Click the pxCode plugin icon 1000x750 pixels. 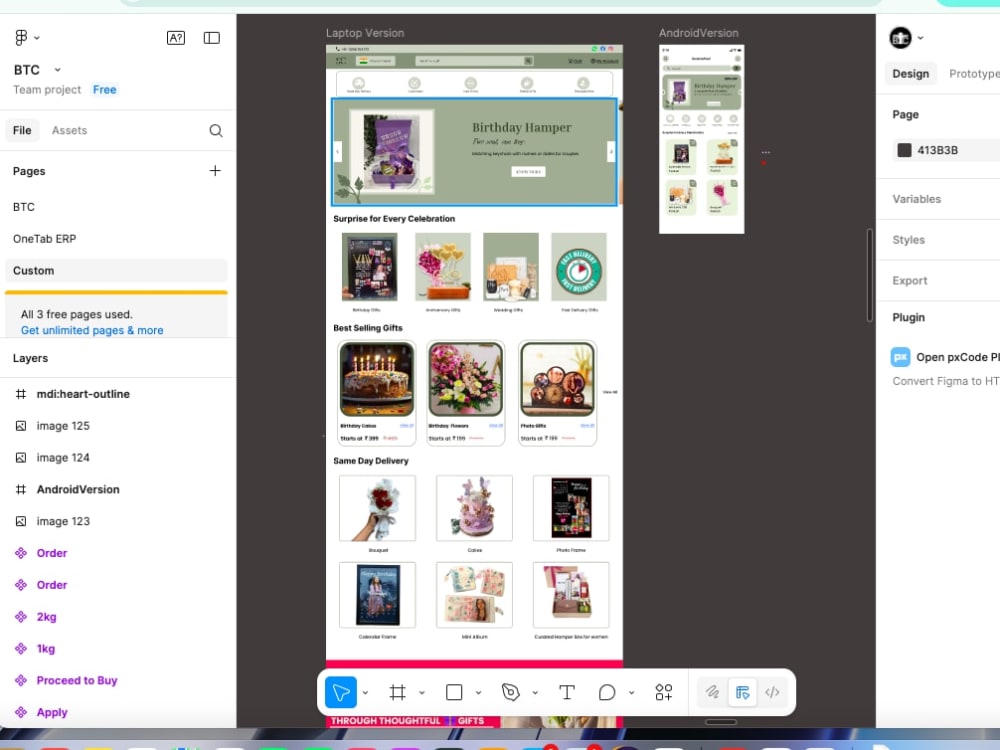pos(901,357)
